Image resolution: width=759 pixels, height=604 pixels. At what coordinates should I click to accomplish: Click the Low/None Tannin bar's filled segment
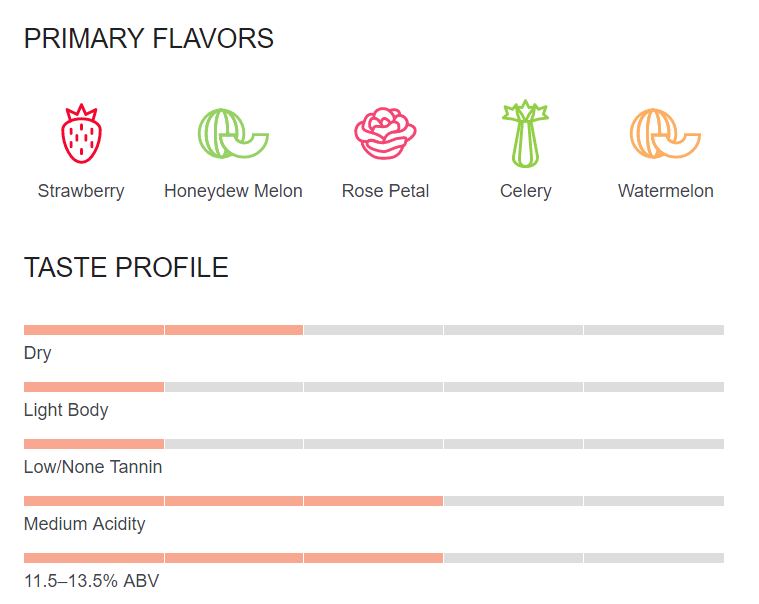tap(94, 444)
